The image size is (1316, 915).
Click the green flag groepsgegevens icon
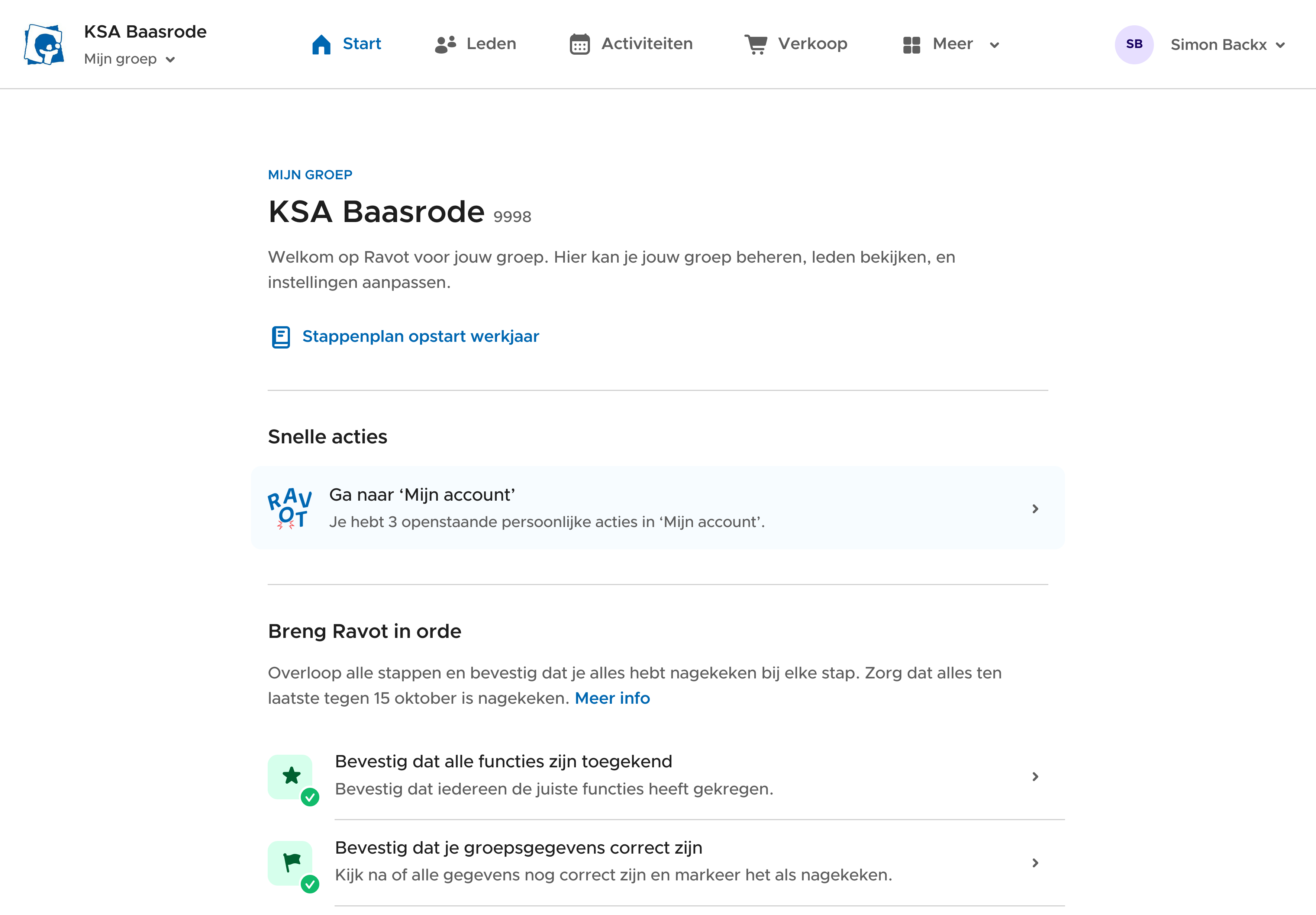click(x=291, y=862)
